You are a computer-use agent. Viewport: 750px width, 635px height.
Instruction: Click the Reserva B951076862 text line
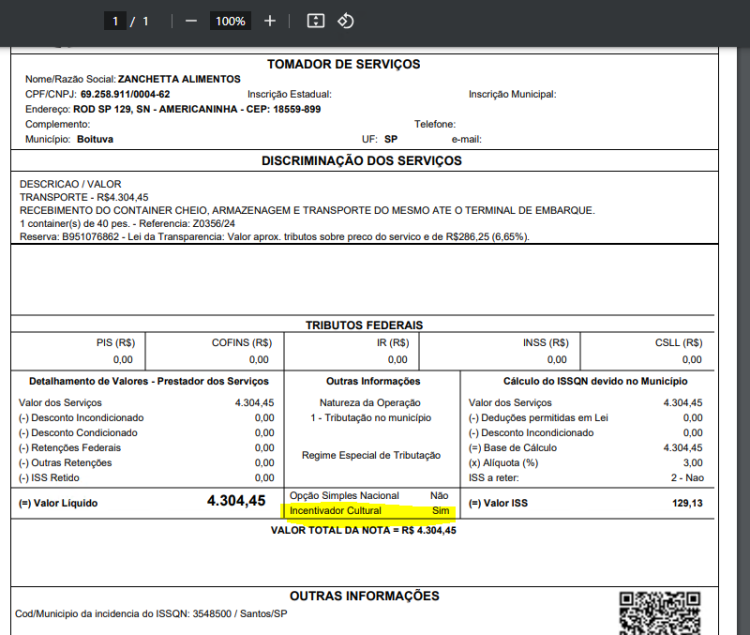(275, 237)
